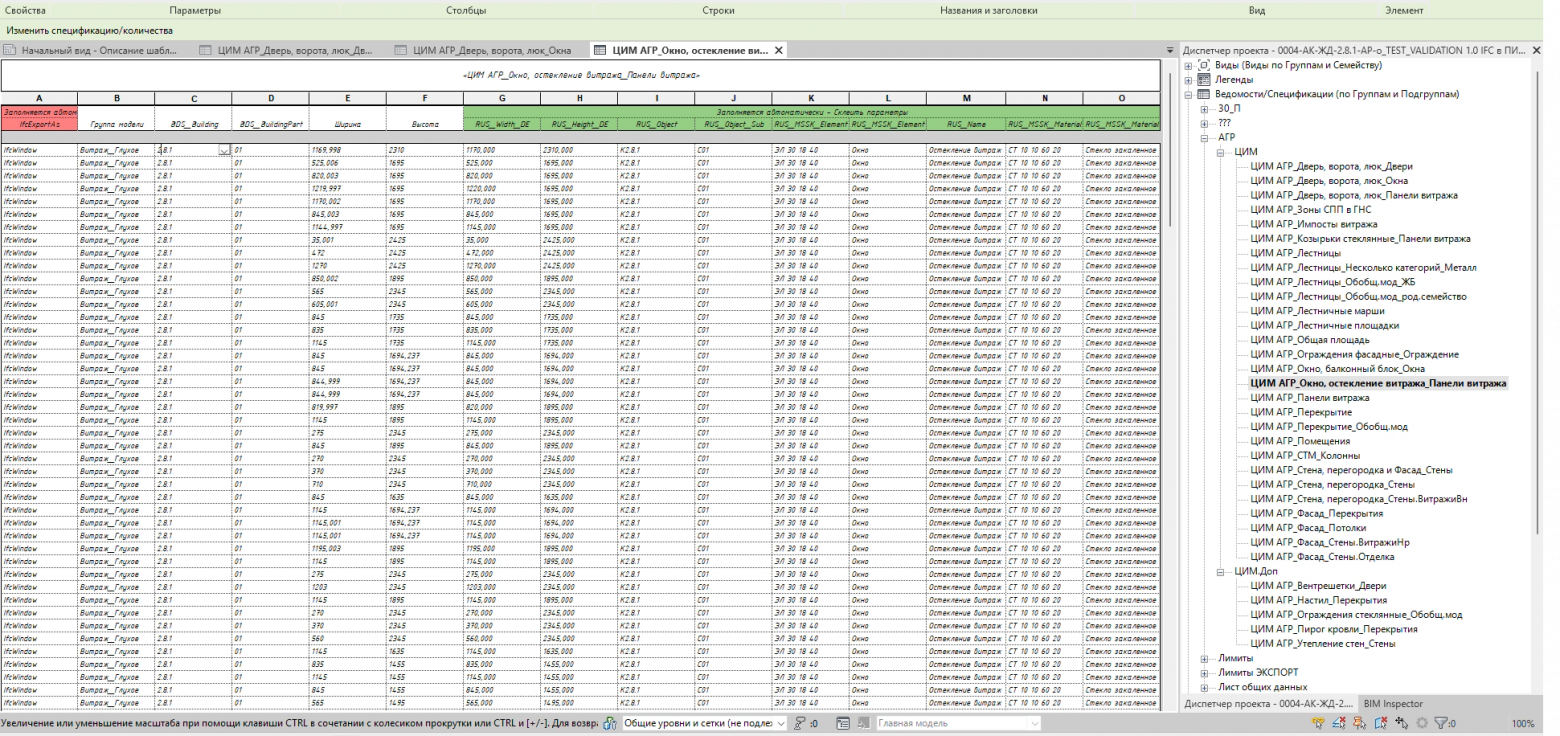The width and height of the screenshot is (1560, 736).
Task: Click the Ведомости/Спецификации node icon
Action: (1205, 94)
